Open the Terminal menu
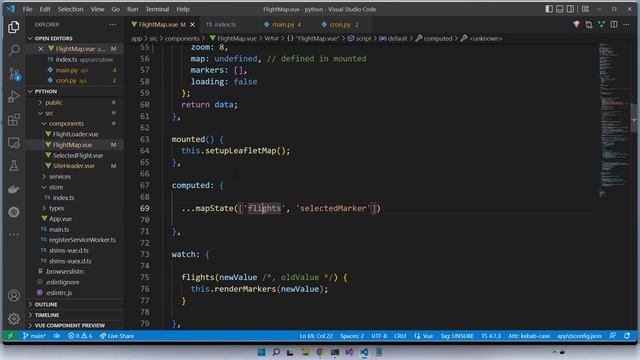The image size is (640, 360). coord(157,9)
